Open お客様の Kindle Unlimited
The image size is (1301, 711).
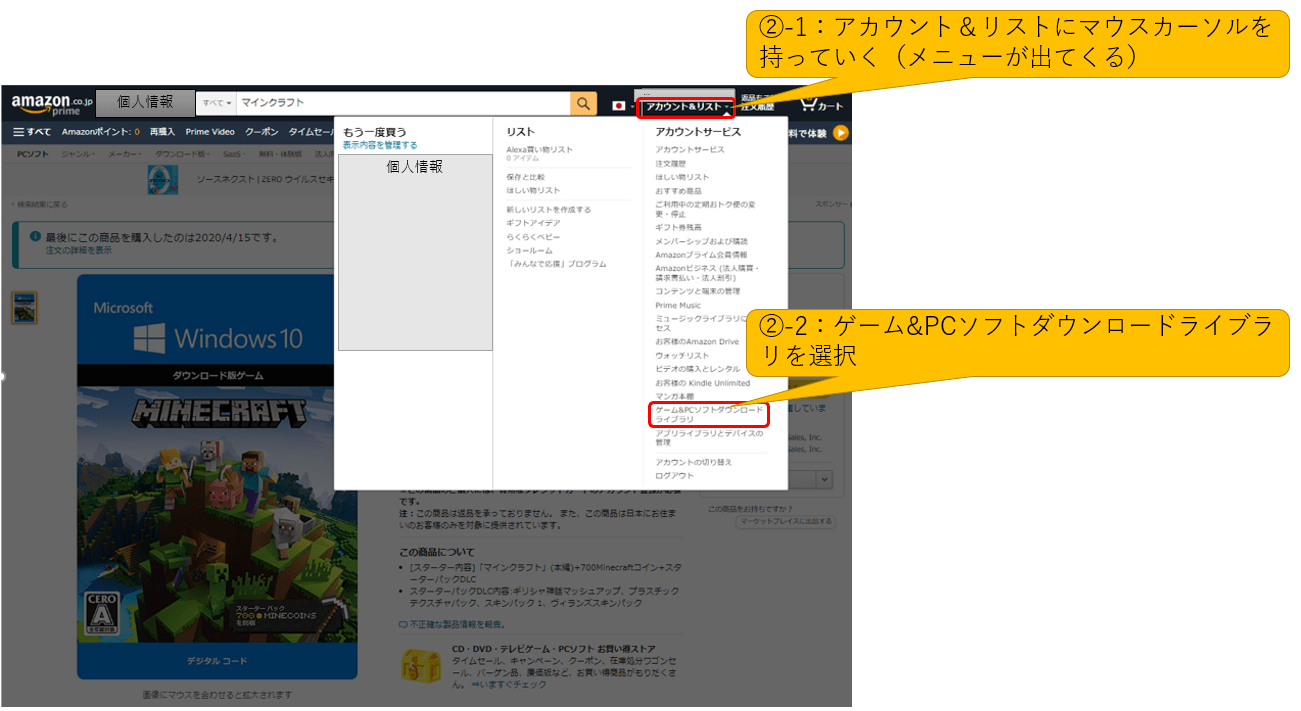pos(702,383)
